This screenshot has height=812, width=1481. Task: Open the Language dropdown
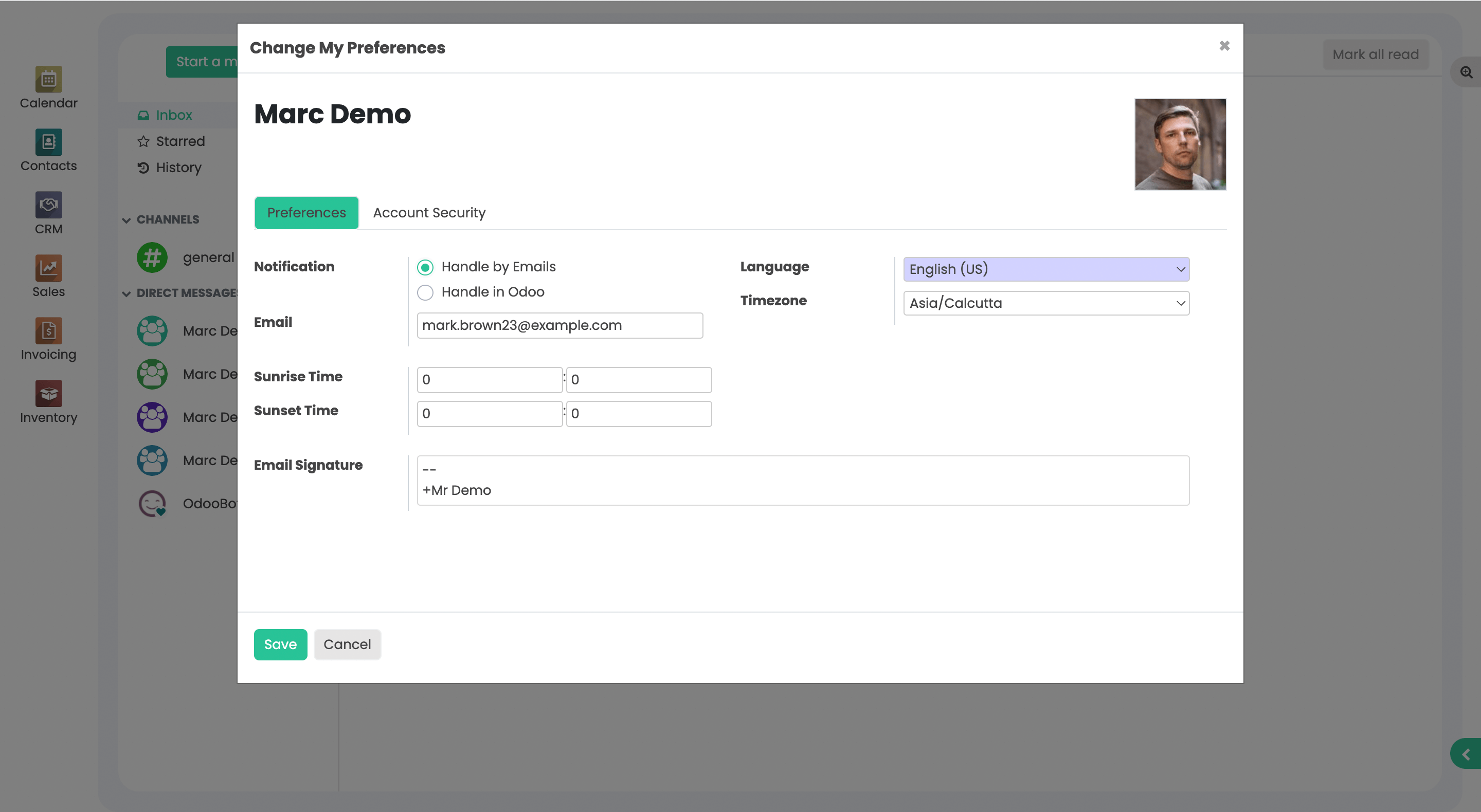click(x=1046, y=269)
